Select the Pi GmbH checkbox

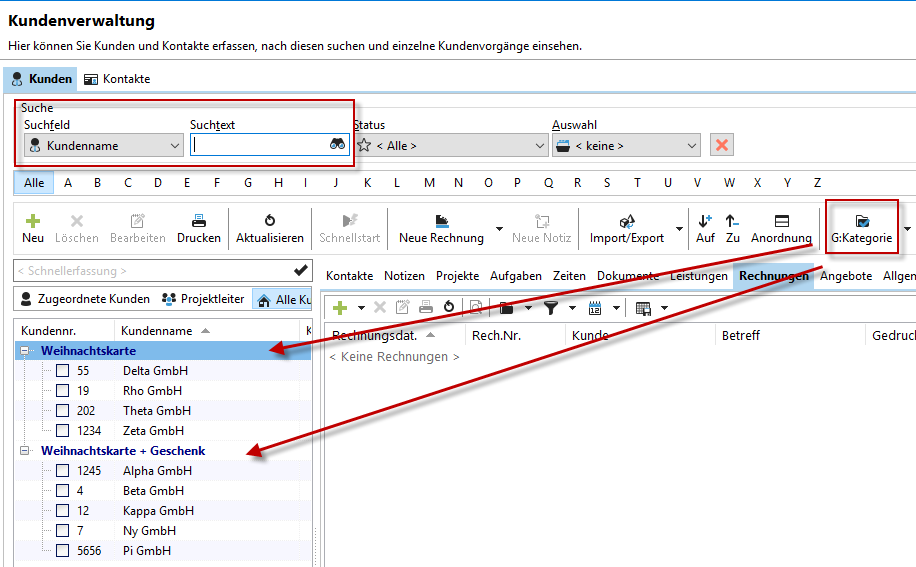click(x=62, y=551)
